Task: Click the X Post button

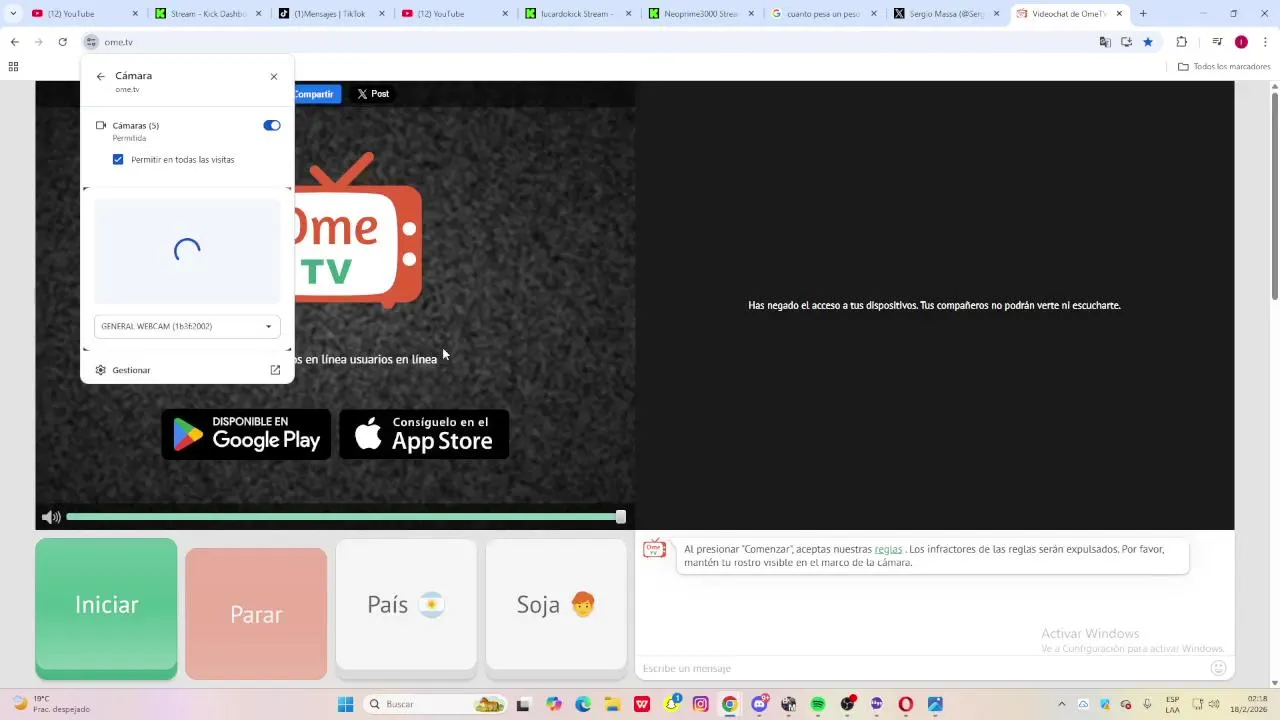Action: (x=373, y=94)
